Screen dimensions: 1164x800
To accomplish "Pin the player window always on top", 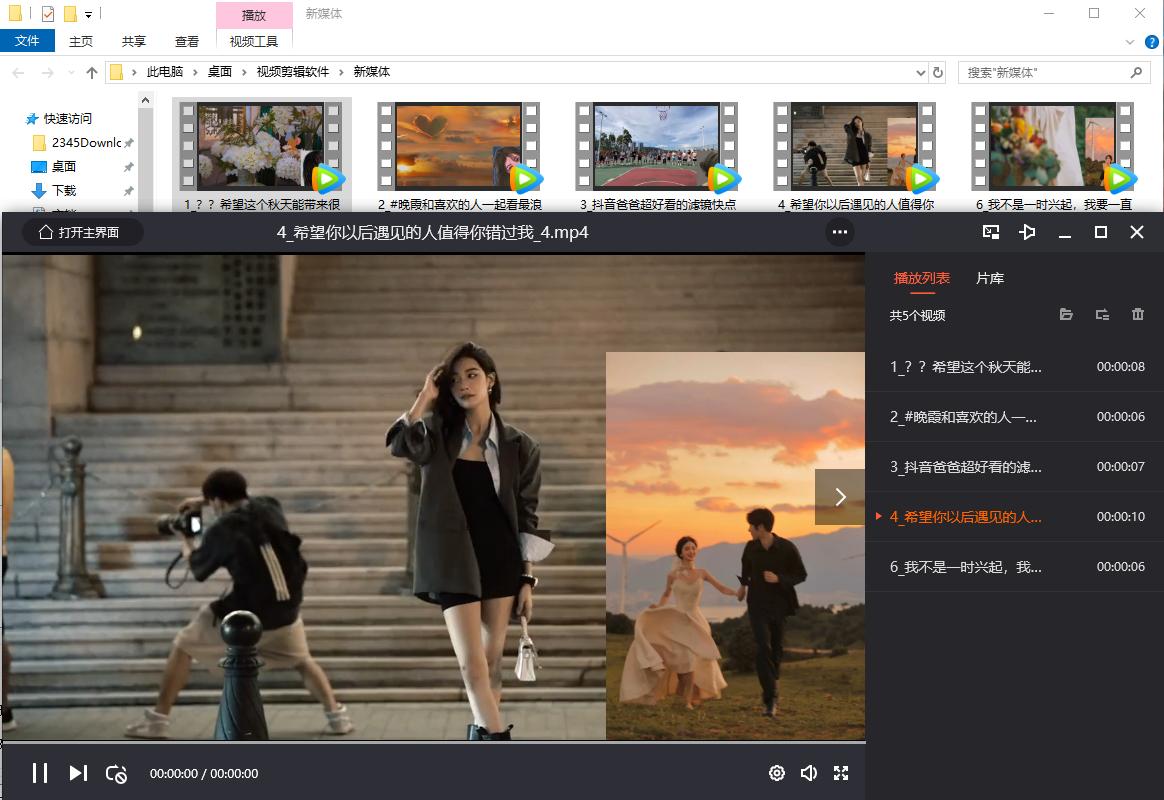I will tap(1027, 232).
